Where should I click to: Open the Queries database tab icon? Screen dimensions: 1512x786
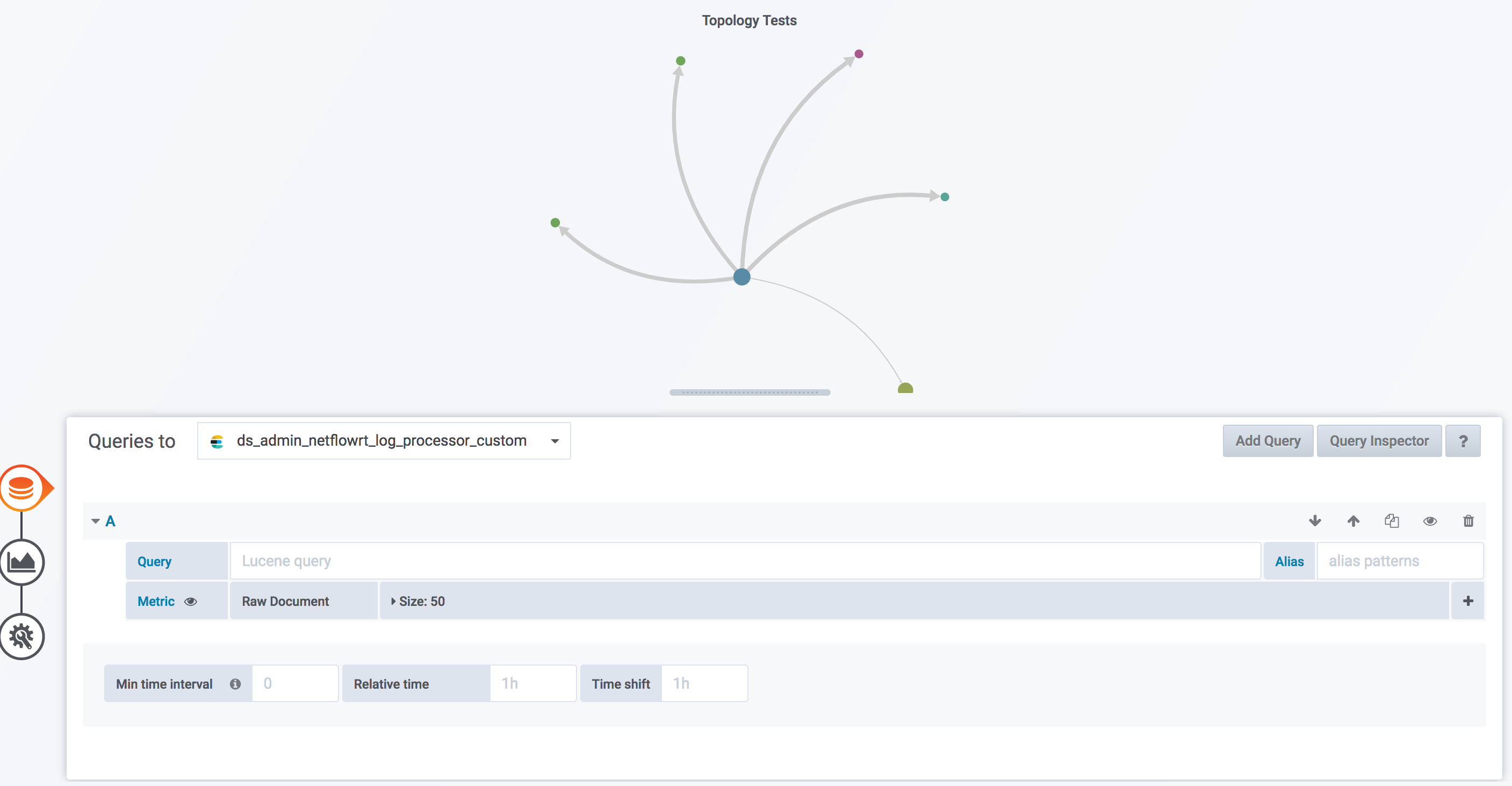pos(21,488)
